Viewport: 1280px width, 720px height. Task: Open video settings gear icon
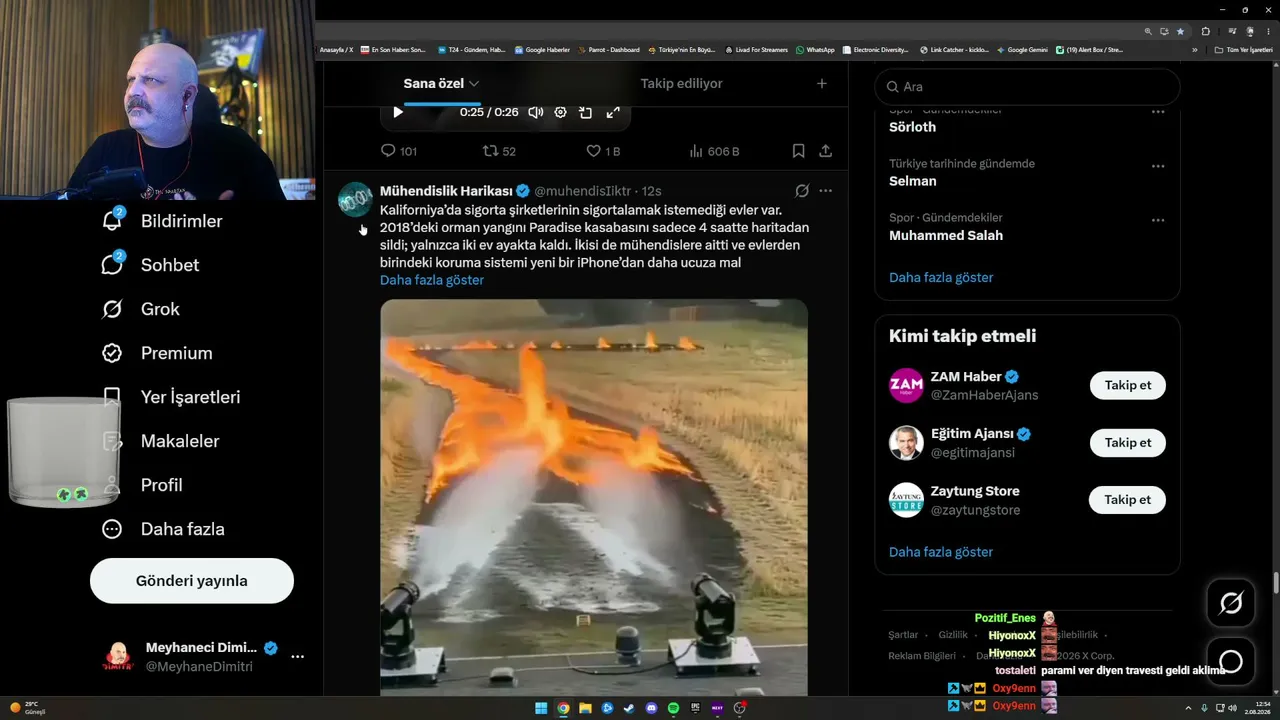[x=560, y=112]
